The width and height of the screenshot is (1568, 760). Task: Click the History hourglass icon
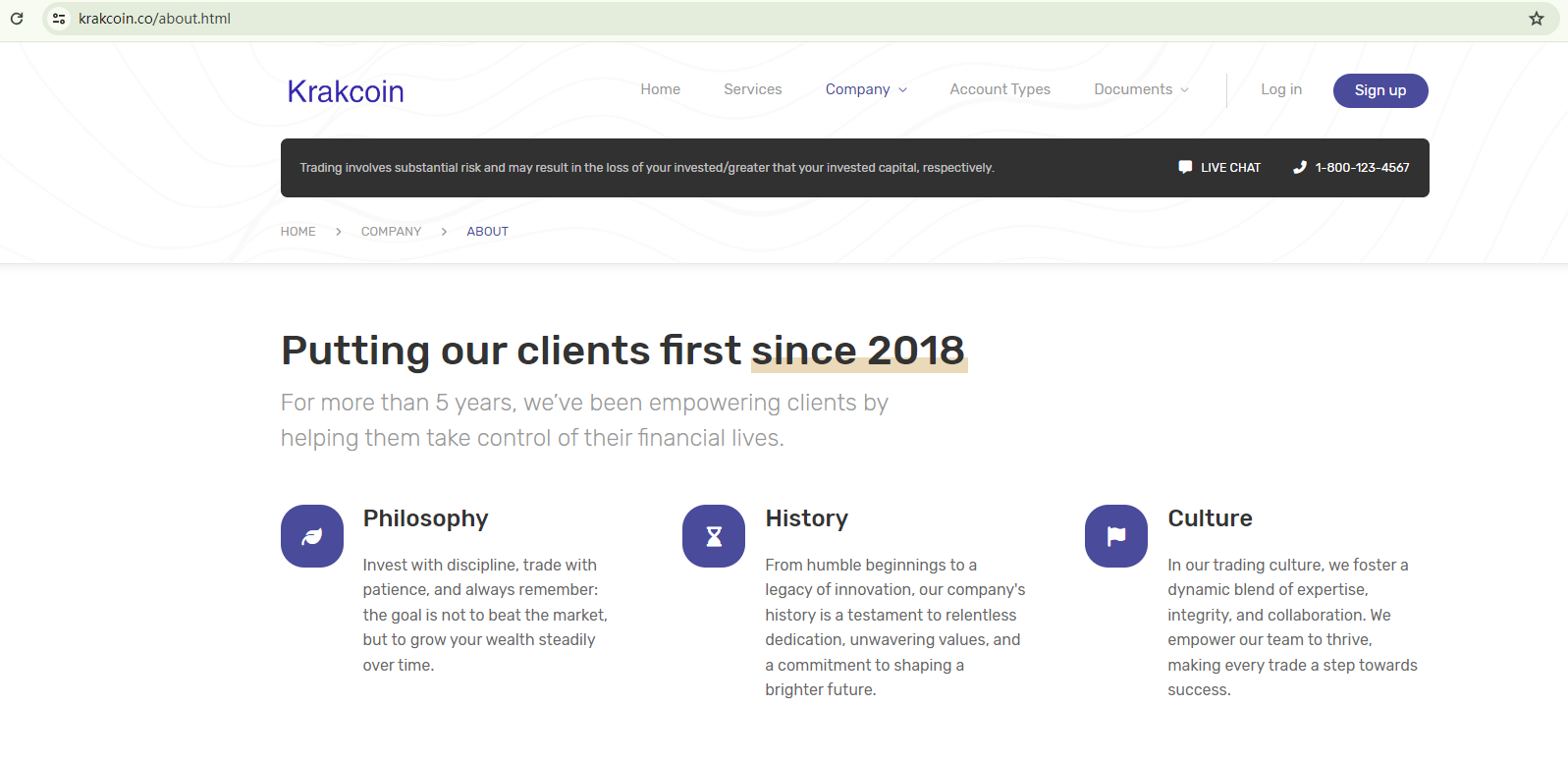[x=714, y=536]
